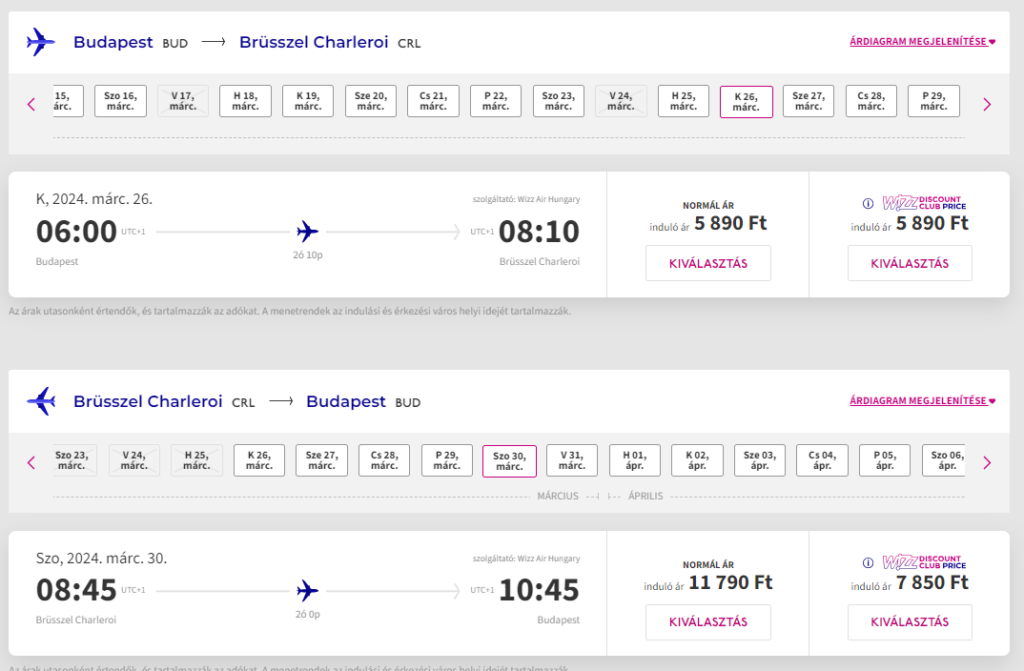1024x671 pixels.
Task: Click the info icon beside outbound Wizz Discount Club
Action: click(868, 203)
